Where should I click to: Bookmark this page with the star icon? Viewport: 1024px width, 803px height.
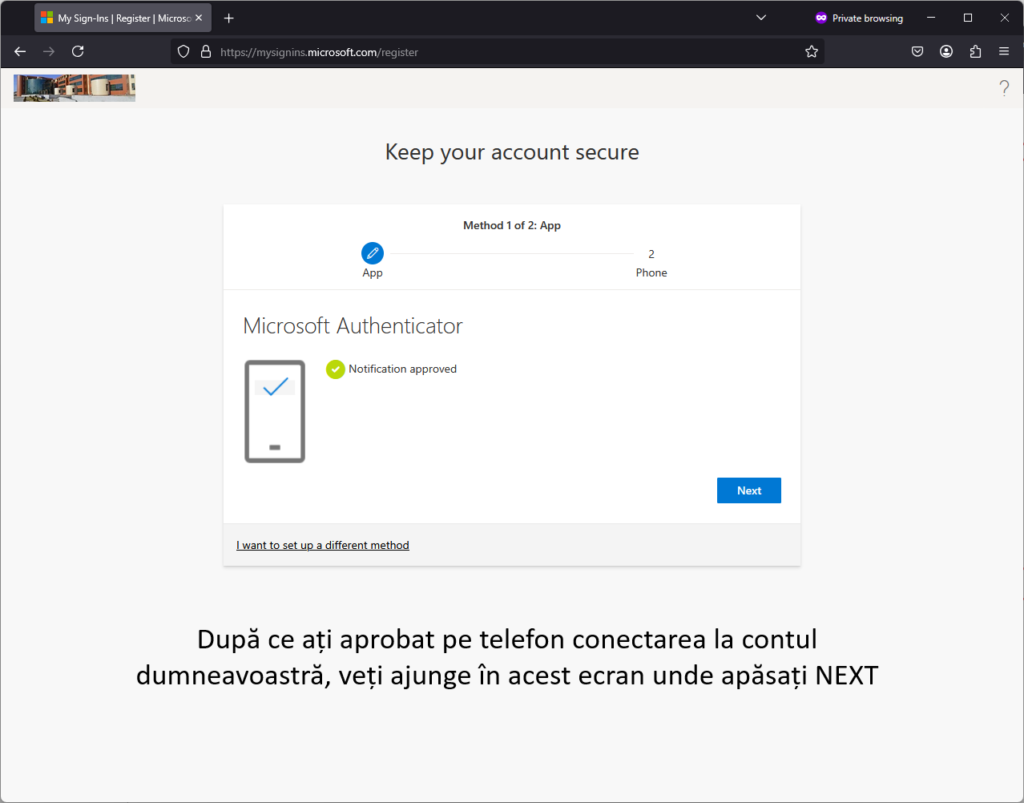pyautogui.click(x=811, y=52)
